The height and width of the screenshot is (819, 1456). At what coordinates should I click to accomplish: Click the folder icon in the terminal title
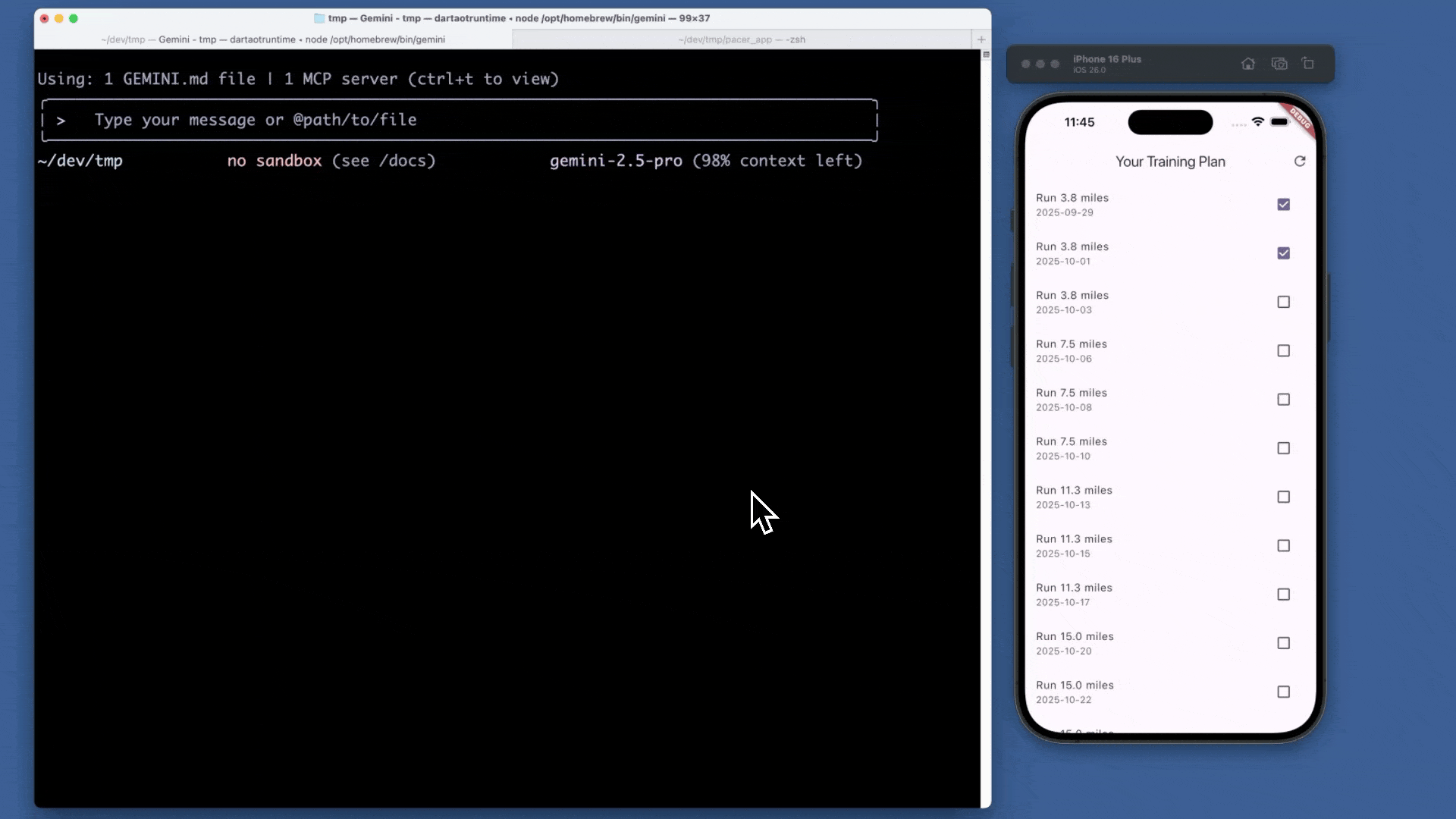pos(319,18)
